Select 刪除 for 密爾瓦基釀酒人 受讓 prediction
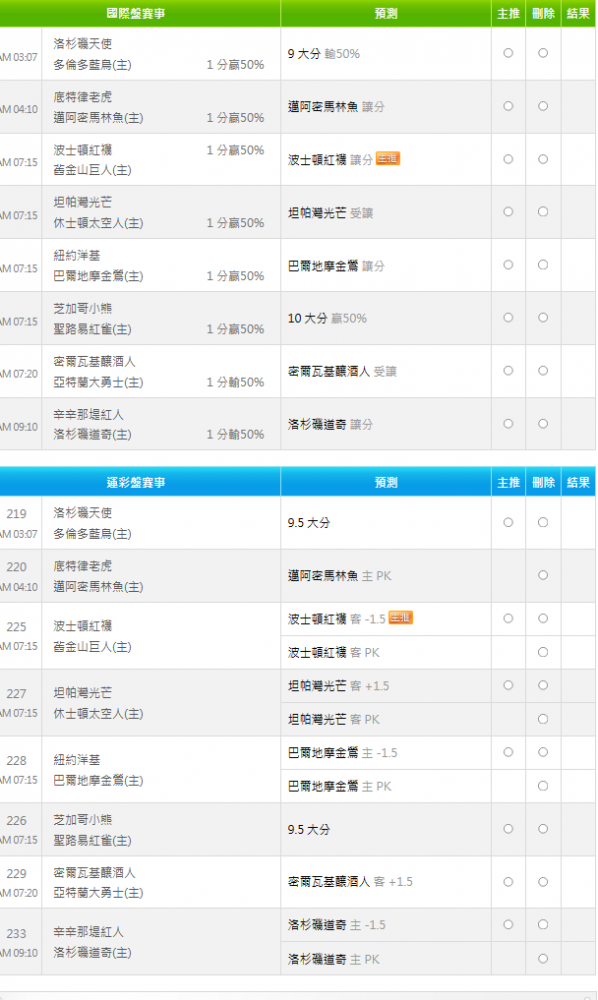 (x=543, y=371)
